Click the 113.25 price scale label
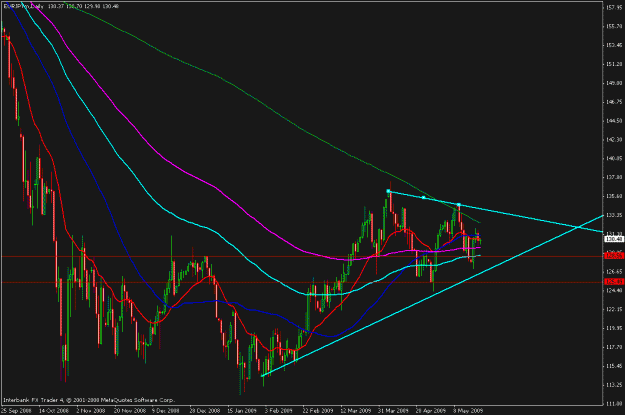The height and width of the screenshot is (415, 625). click(614, 385)
